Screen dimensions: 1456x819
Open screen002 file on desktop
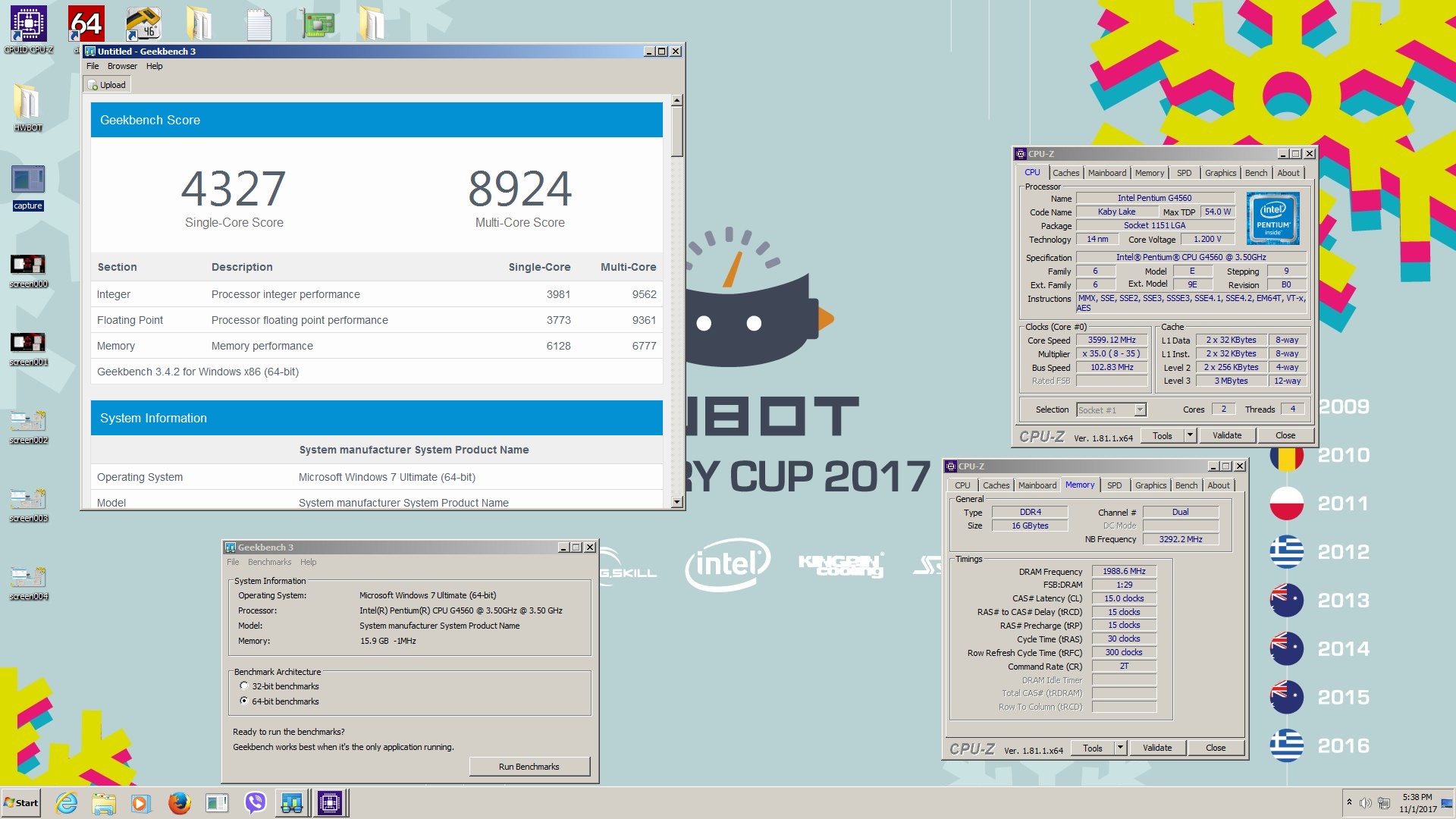coord(28,427)
